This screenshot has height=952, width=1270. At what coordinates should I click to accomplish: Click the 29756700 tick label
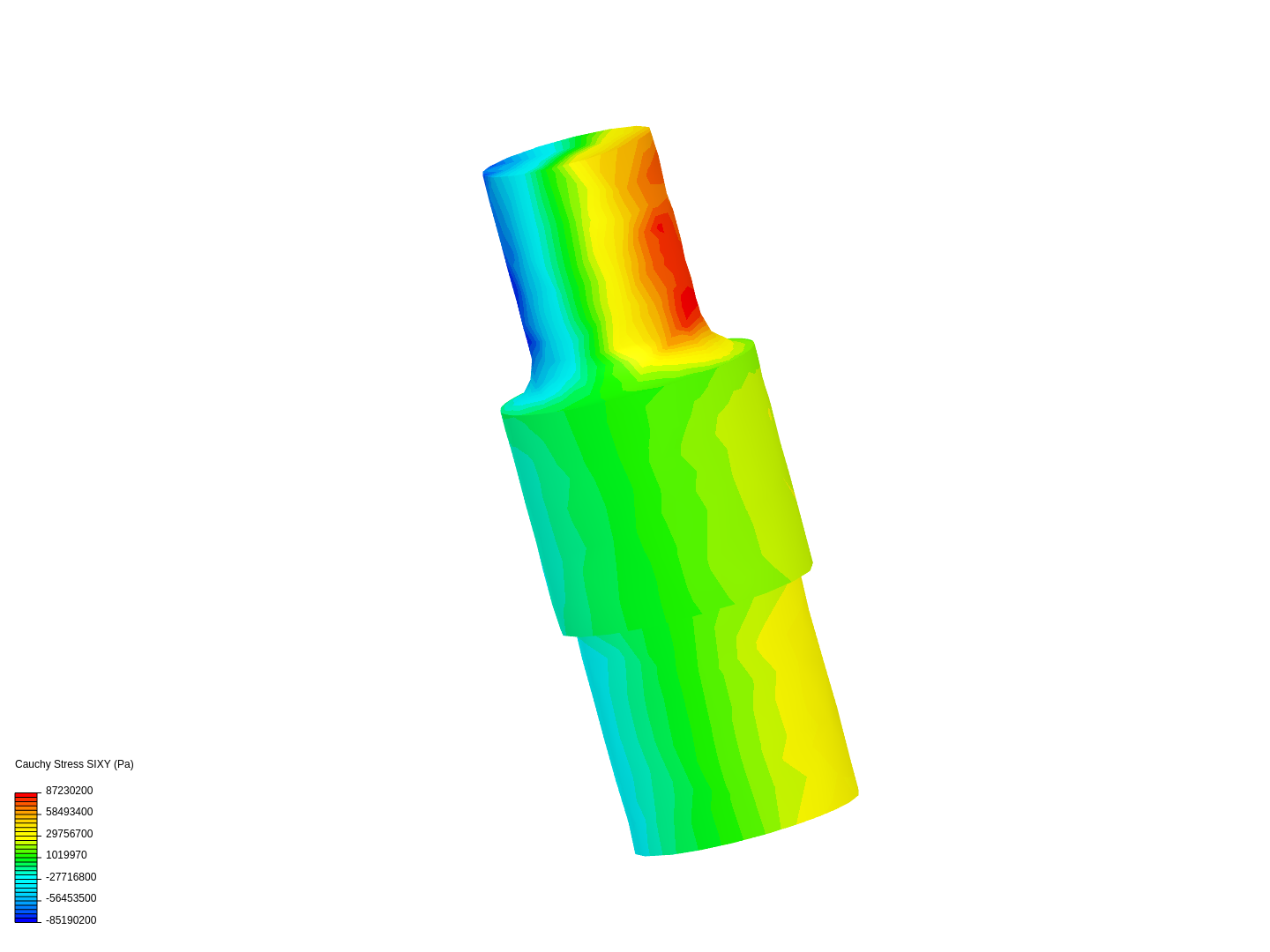click(x=70, y=833)
